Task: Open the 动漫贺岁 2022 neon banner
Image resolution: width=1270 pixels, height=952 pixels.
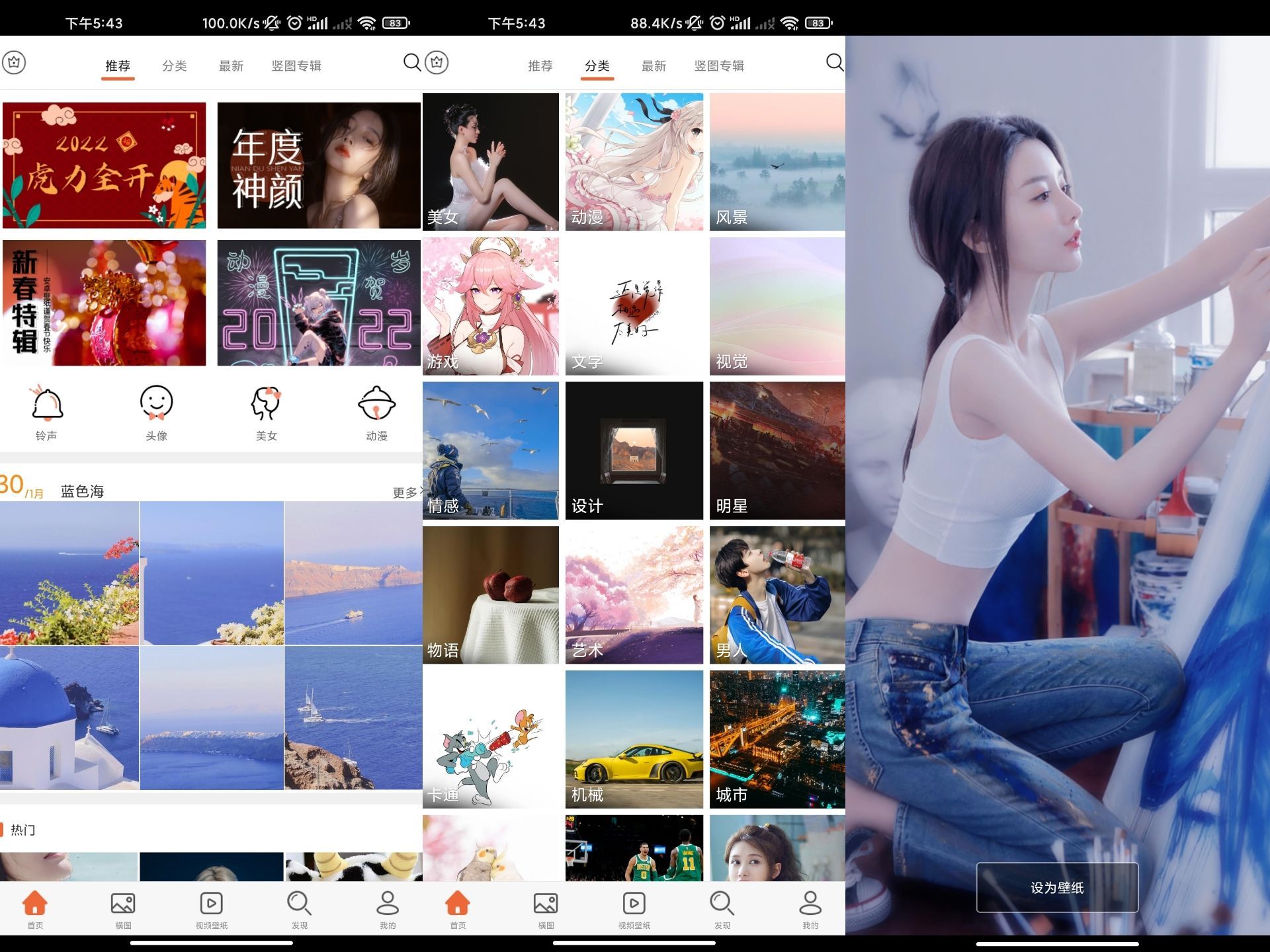Action: 319,303
